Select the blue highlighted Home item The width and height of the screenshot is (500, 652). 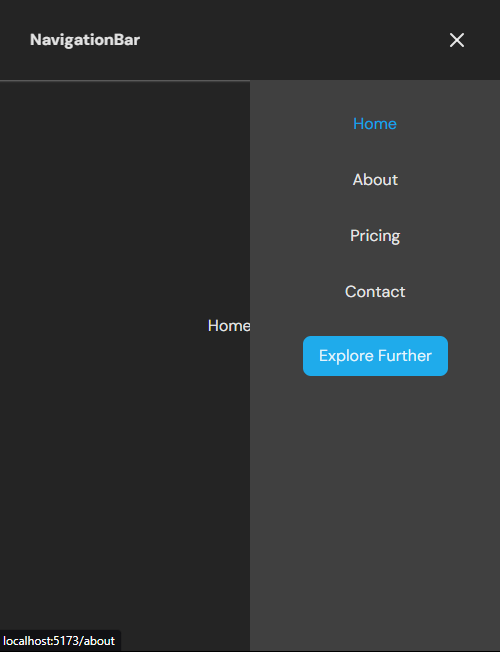(x=375, y=123)
